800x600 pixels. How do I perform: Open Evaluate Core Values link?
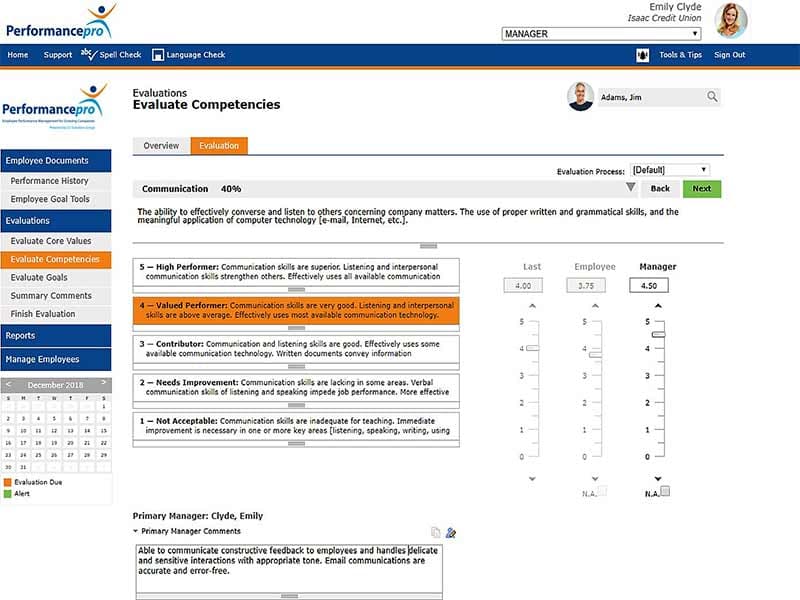pyautogui.click(x=56, y=241)
